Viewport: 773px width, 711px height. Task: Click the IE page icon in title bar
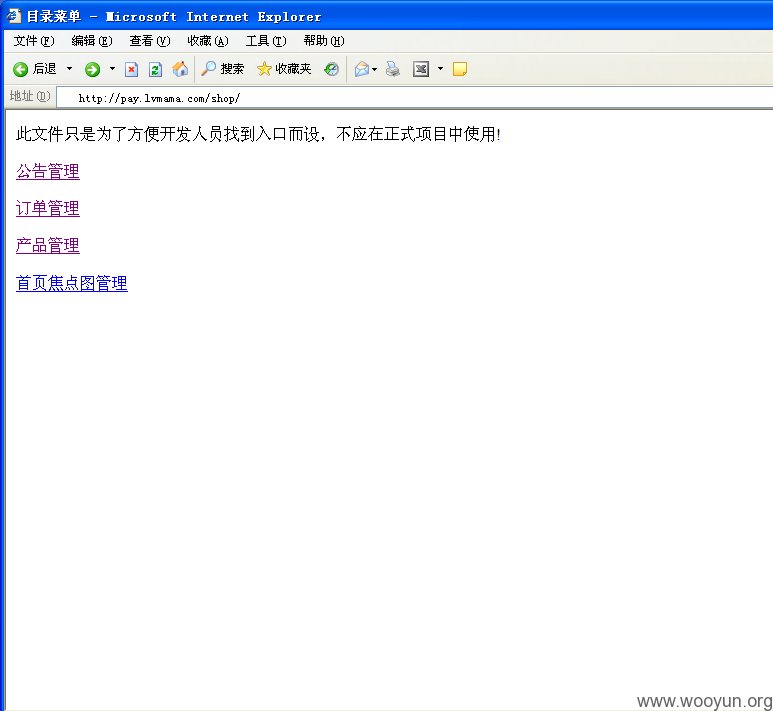[x=13, y=16]
